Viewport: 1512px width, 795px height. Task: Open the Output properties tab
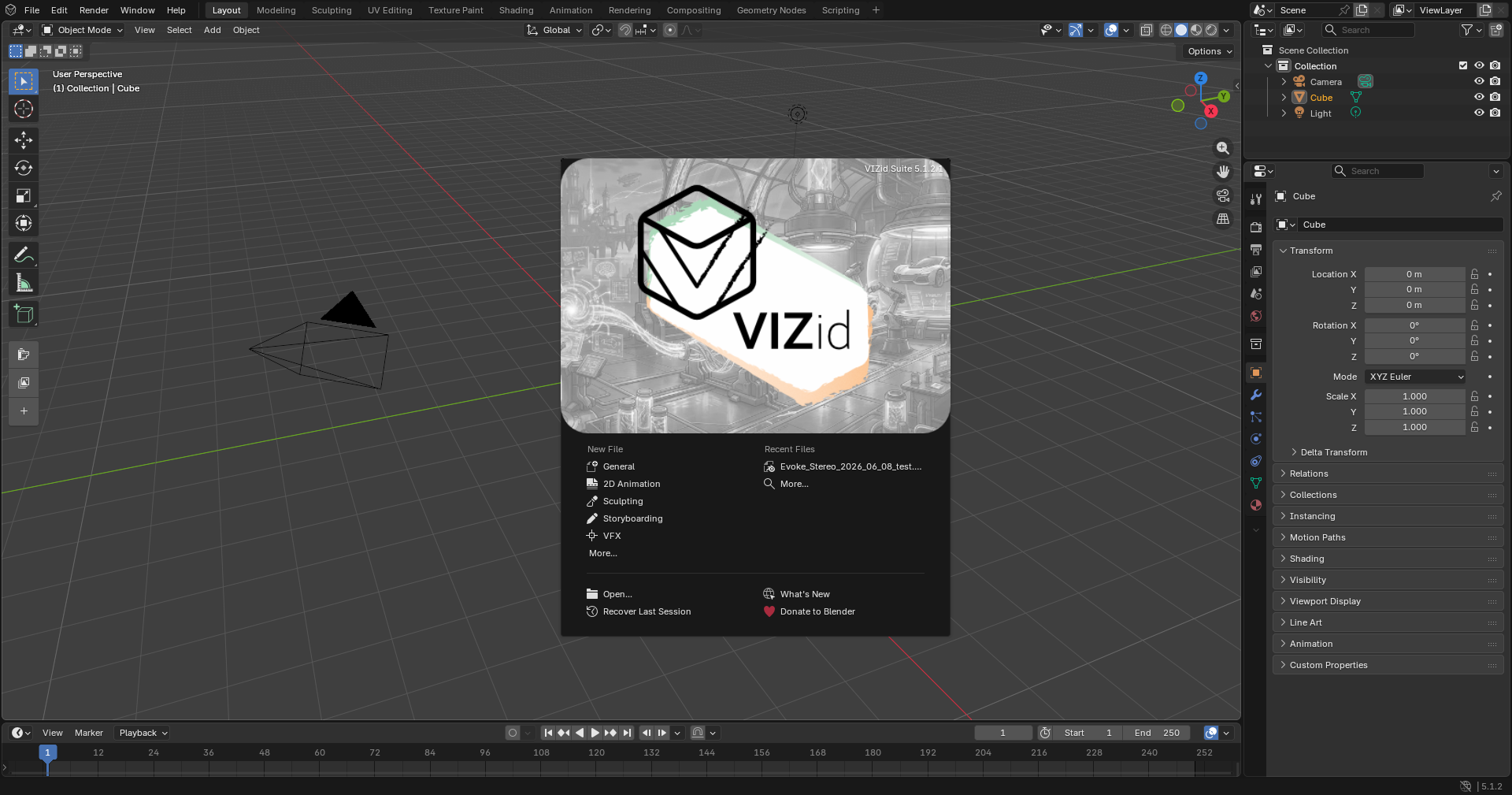click(x=1256, y=250)
